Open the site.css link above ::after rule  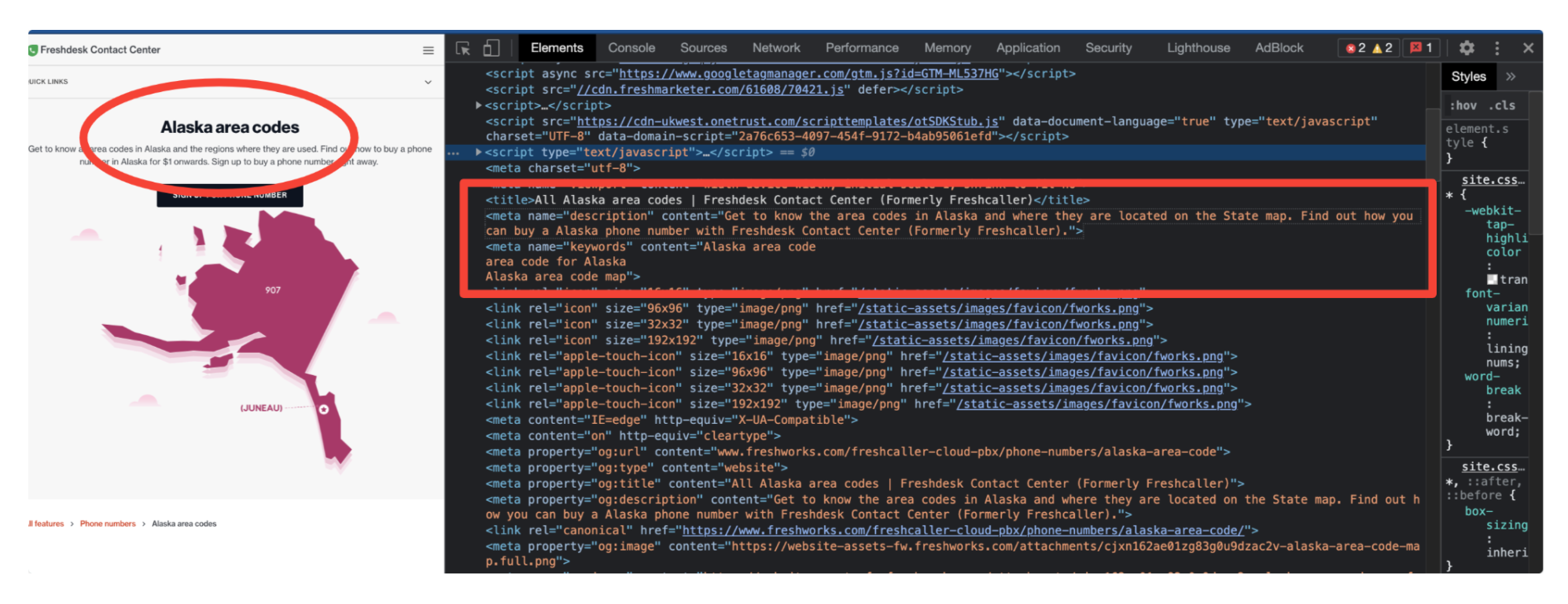tap(1493, 466)
